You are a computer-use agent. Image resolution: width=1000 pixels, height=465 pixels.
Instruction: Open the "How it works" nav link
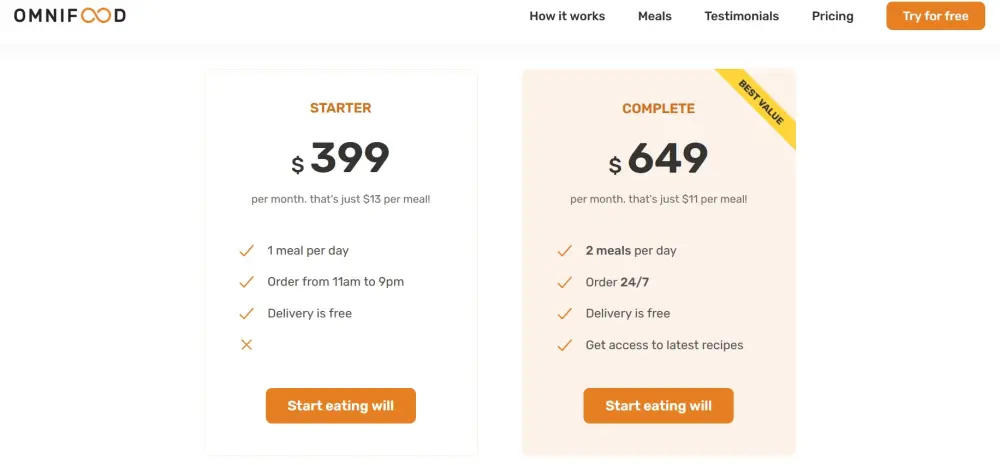[x=567, y=16]
